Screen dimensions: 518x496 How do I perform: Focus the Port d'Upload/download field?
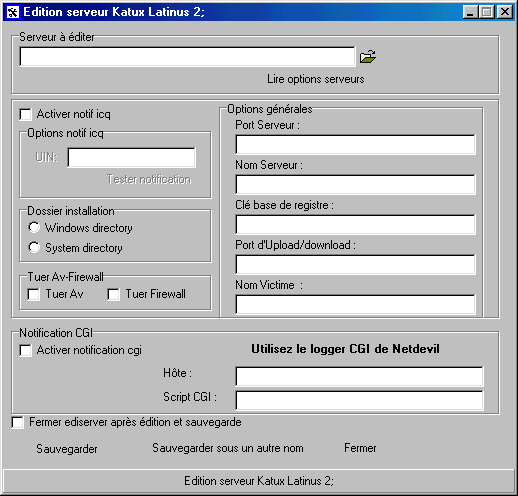[x=356, y=264]
